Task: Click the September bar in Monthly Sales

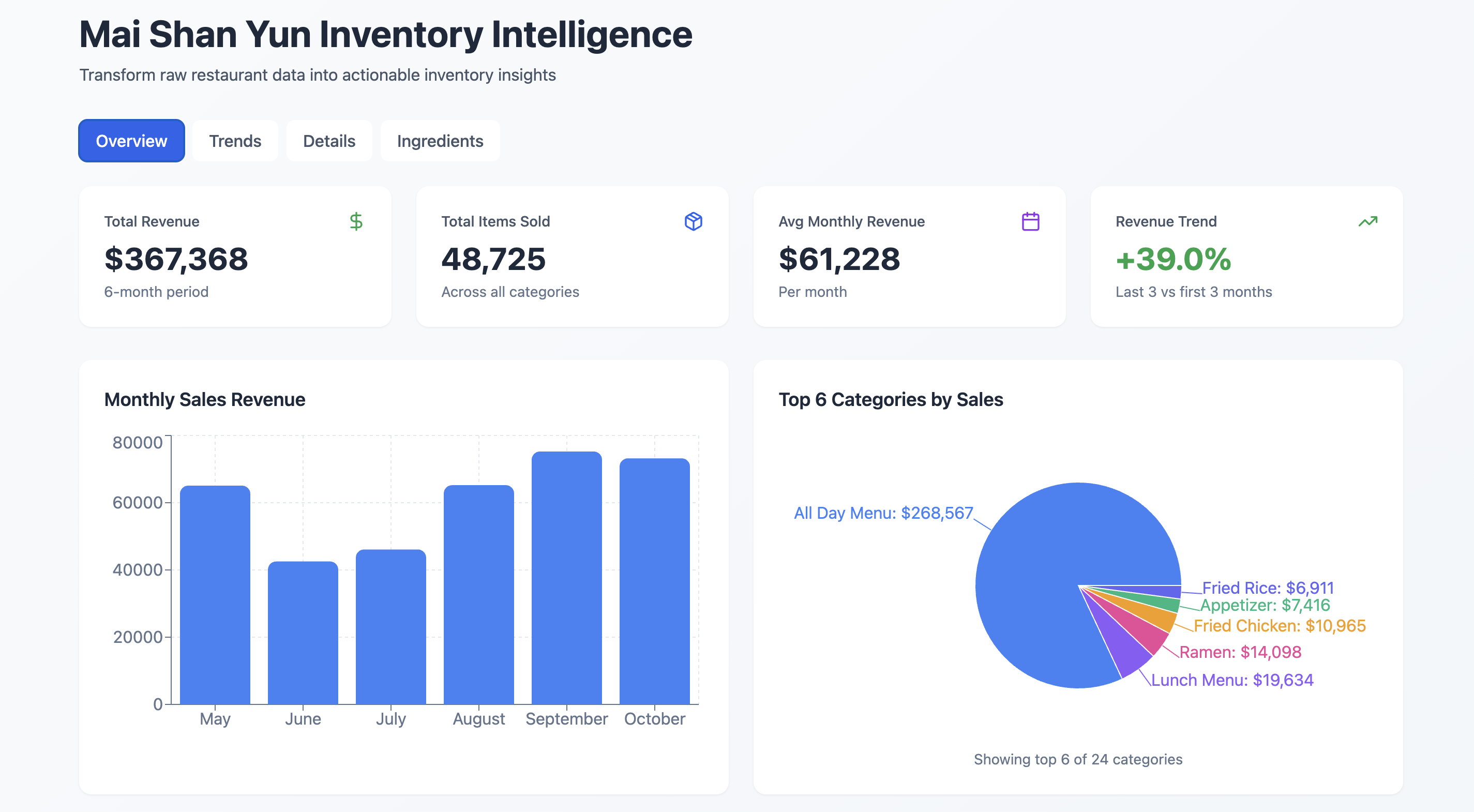Action: pyautogui.click(x=566, y=578)
